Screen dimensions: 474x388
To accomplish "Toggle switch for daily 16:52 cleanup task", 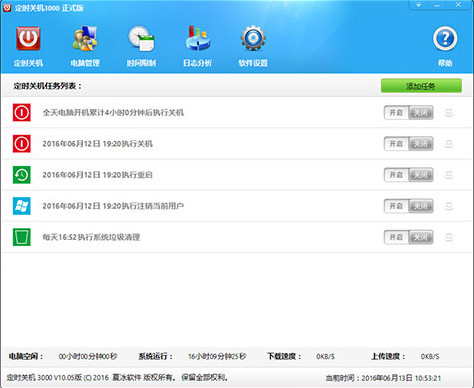I will pos(408,237).
